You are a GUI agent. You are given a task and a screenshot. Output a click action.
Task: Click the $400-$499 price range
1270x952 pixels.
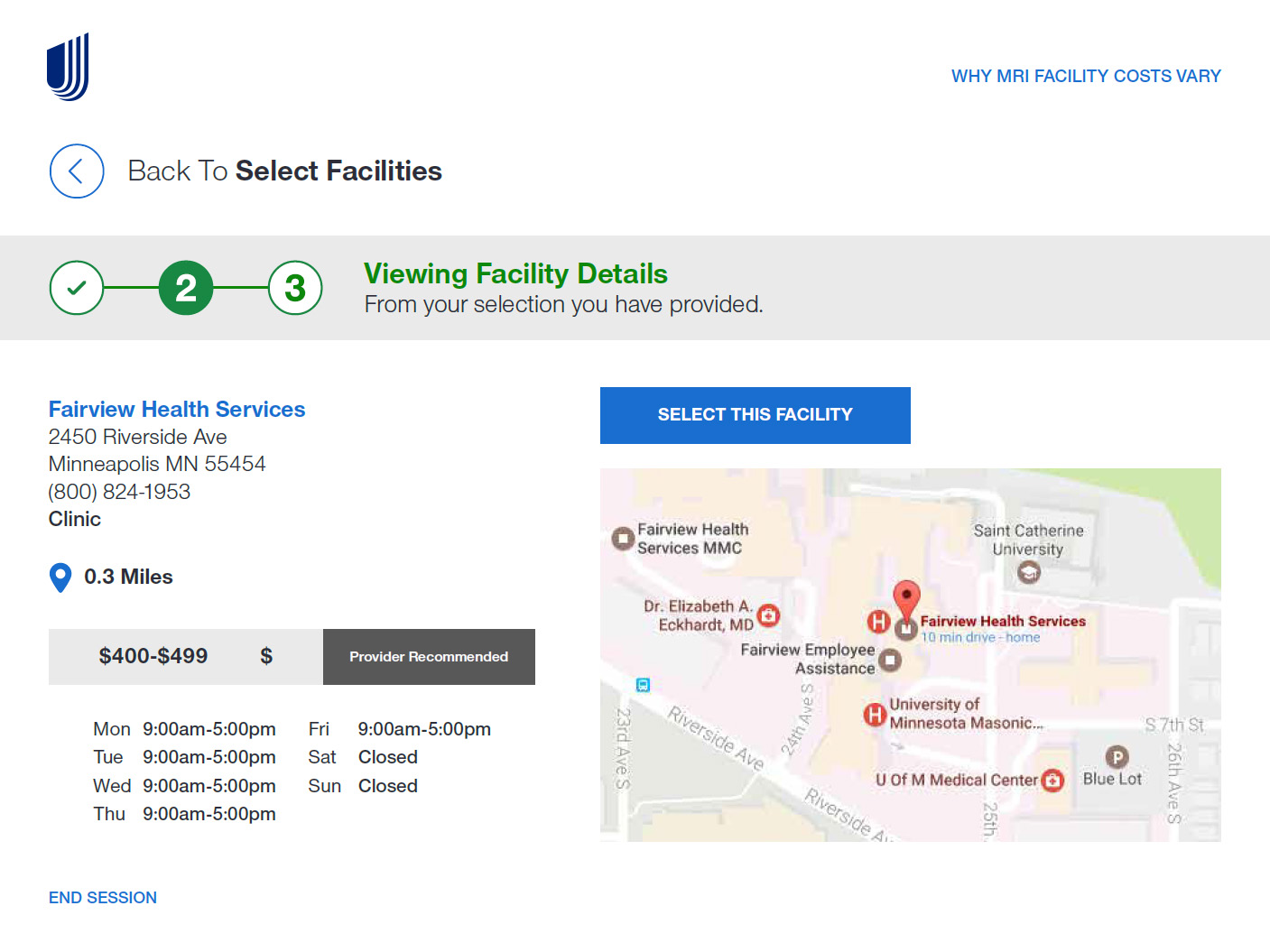(153, 656)
